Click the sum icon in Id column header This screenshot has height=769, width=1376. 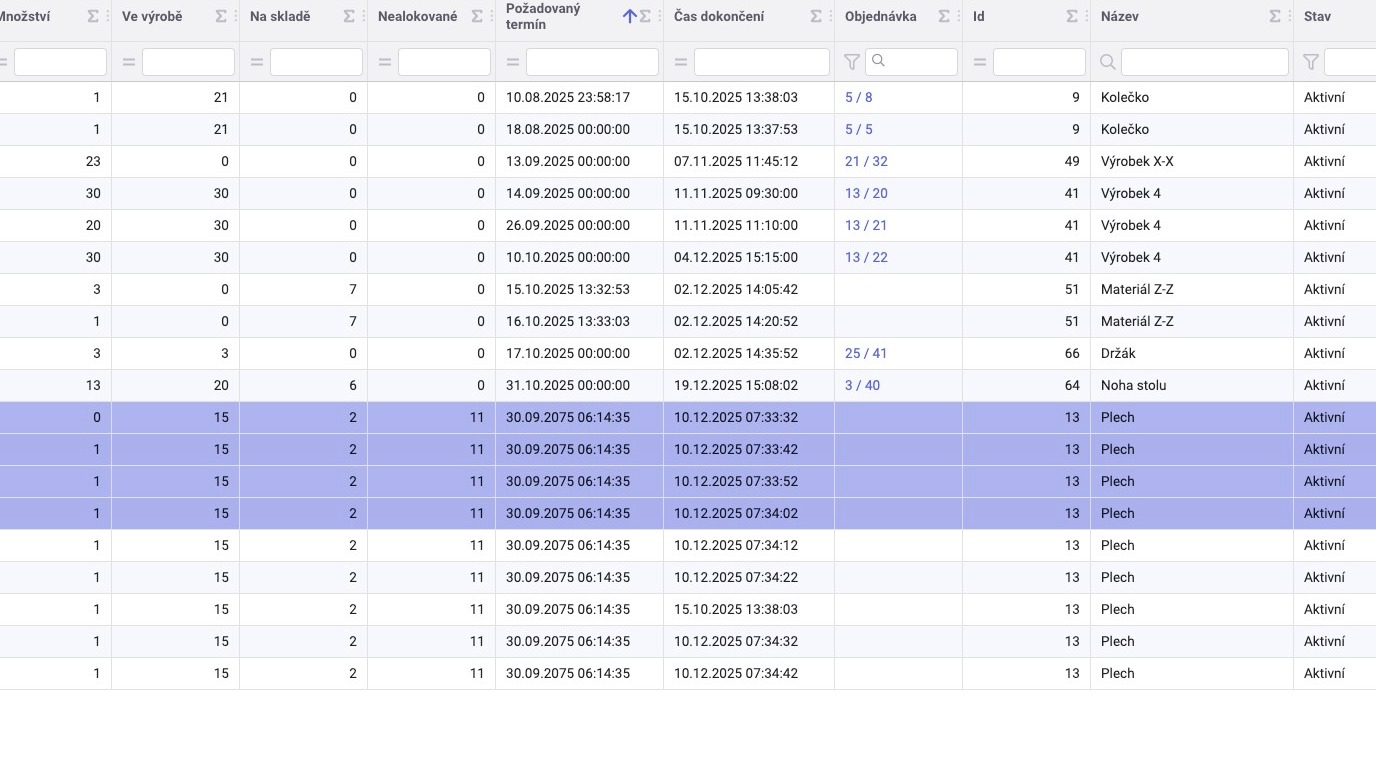coord(1072,17)
